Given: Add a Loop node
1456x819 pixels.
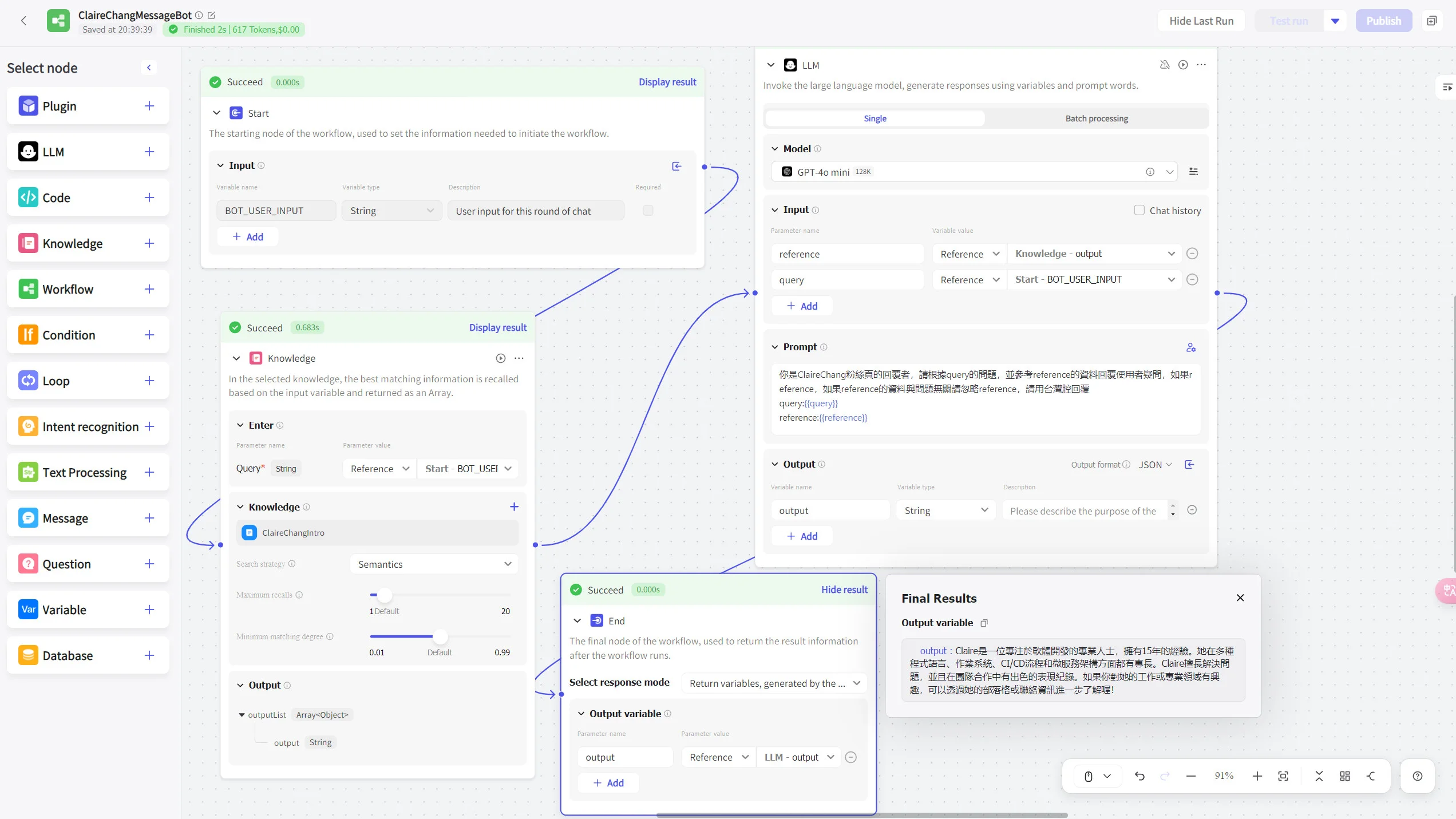Looking at the screenshot, I should [149, 381].
